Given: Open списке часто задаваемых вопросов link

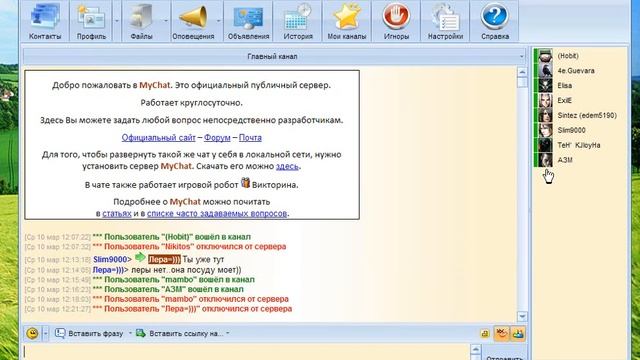Looking at the screenshot, I should click(x=217, y=213).
